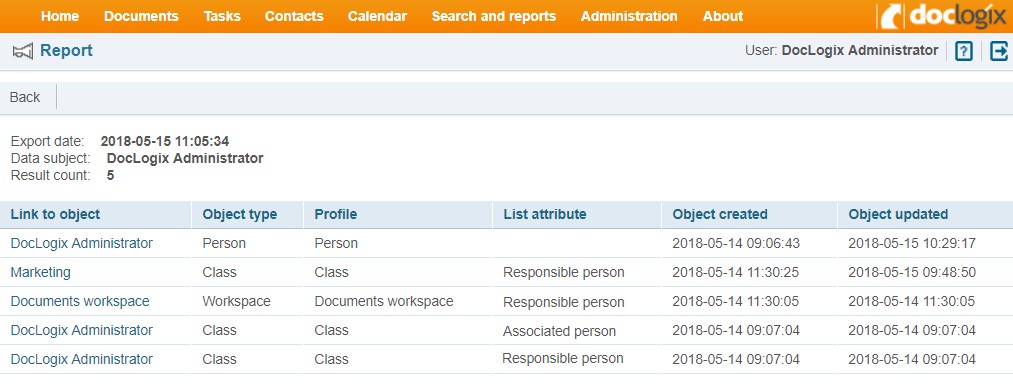Sort by Object created column header
1013x392 pixels.
720,214
